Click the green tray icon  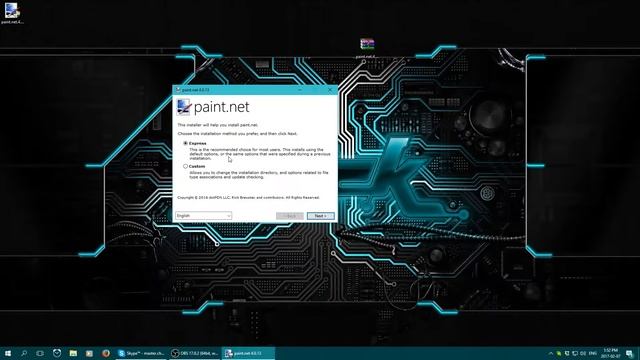coord(559,353)
